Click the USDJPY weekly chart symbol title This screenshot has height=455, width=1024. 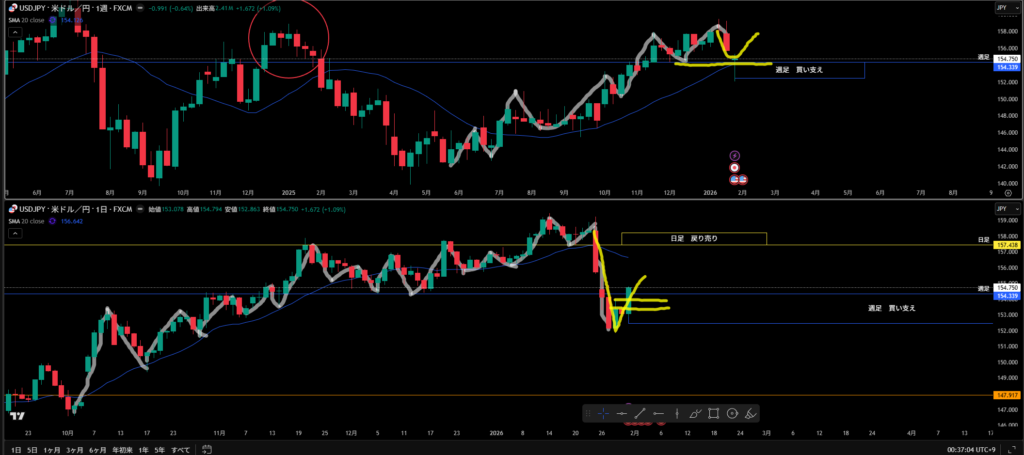click(70, 8)
